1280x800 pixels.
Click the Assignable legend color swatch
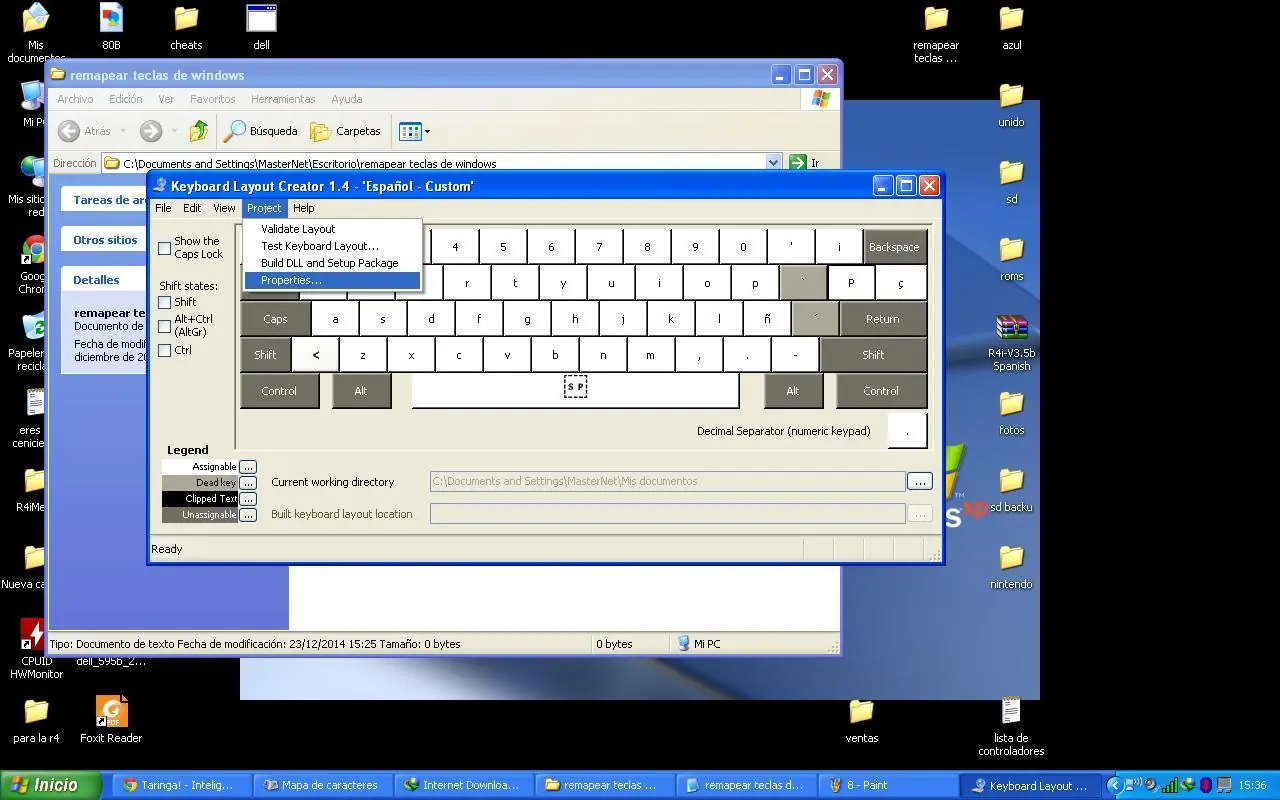coord(200,467)
